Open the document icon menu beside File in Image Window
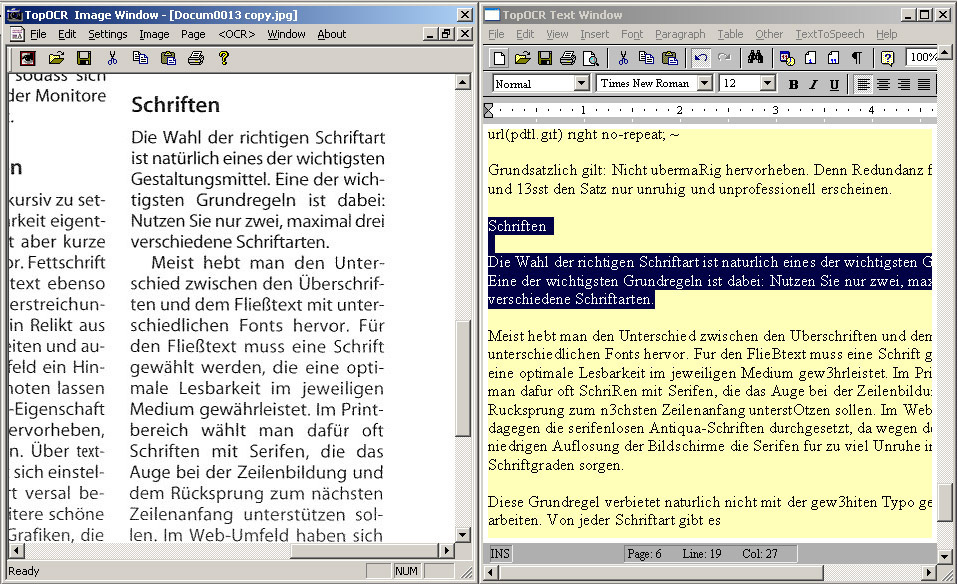The width and height of the screenshot is (957, 584). coord(18,34)
